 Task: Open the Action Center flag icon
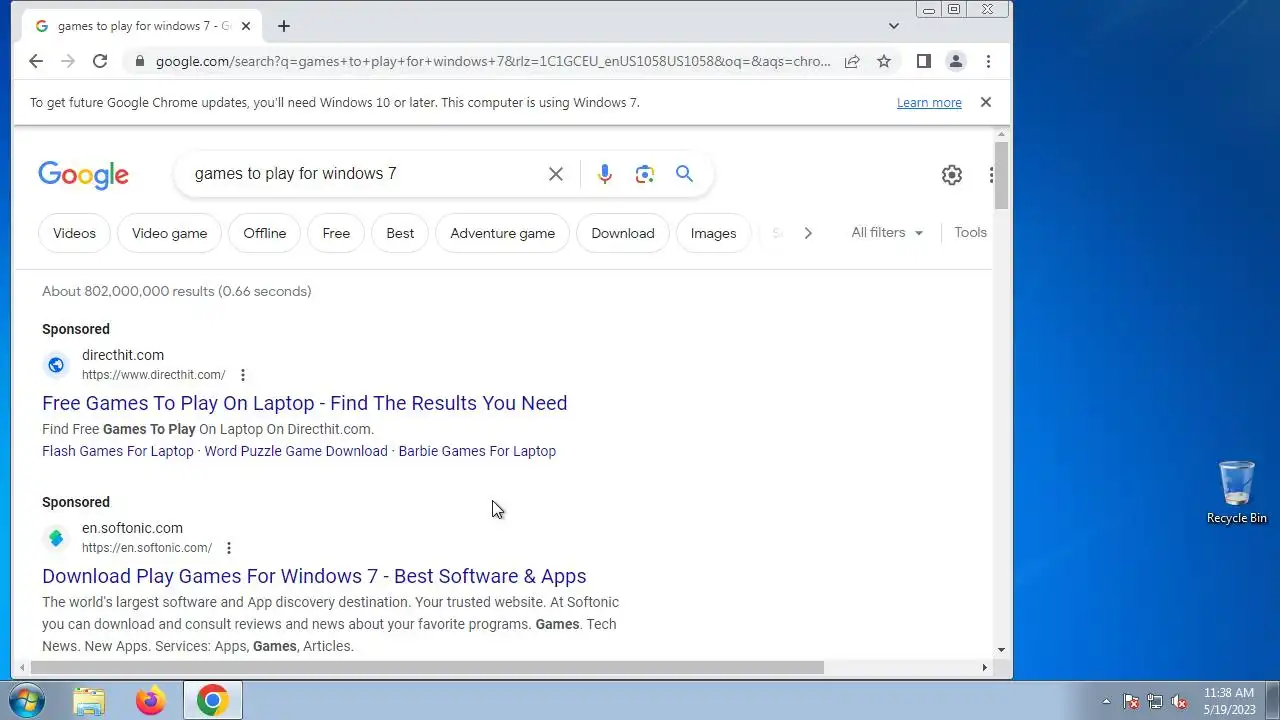[x=1131, y=701]
